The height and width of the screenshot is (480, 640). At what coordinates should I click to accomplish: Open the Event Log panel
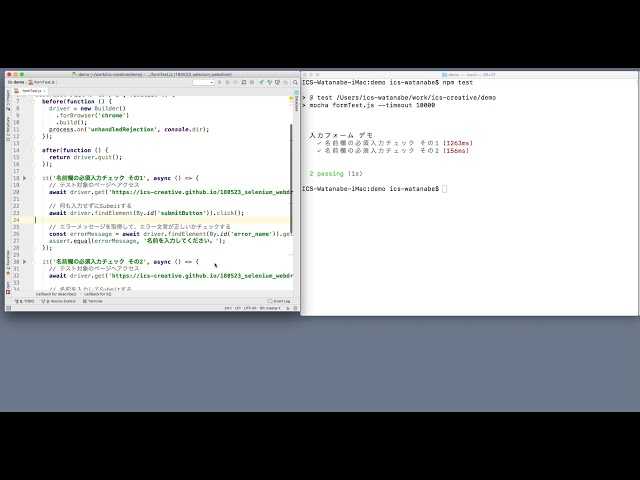pos(280,301)
